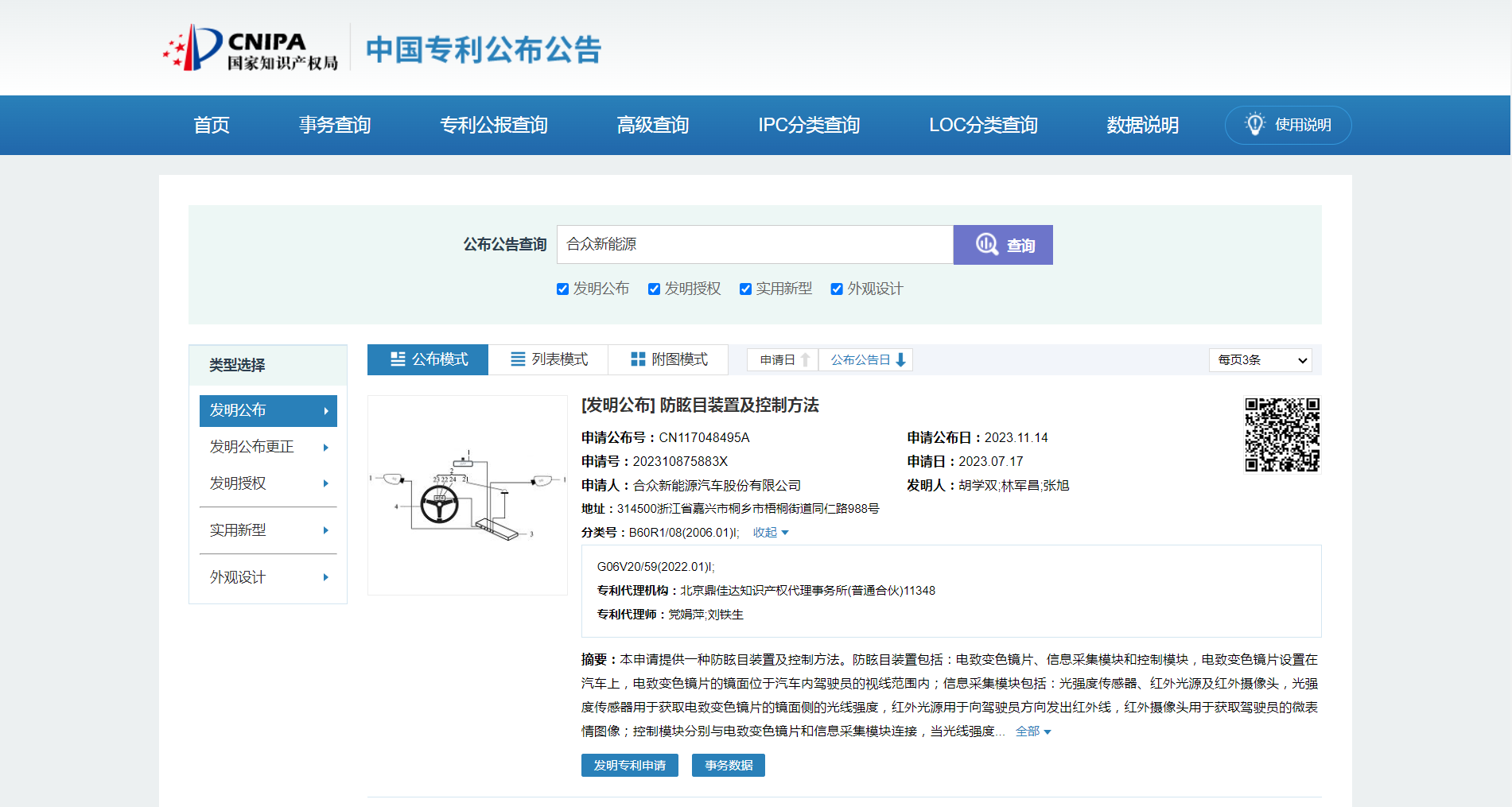
Task: Open the 事务查询 nav item
Action: point(335,125)
